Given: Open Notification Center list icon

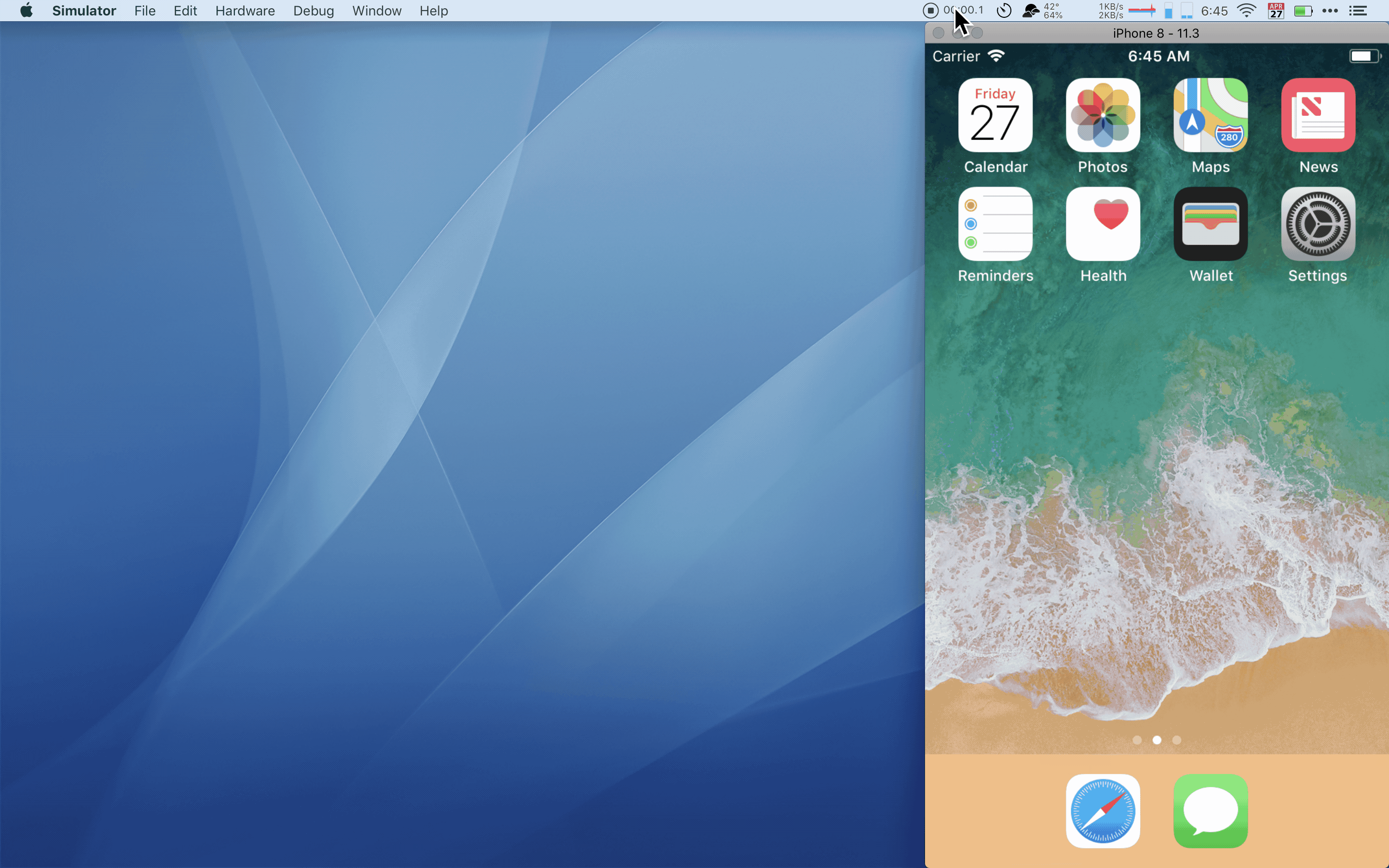Looking at the screenshot, I should click(1358, 10).
